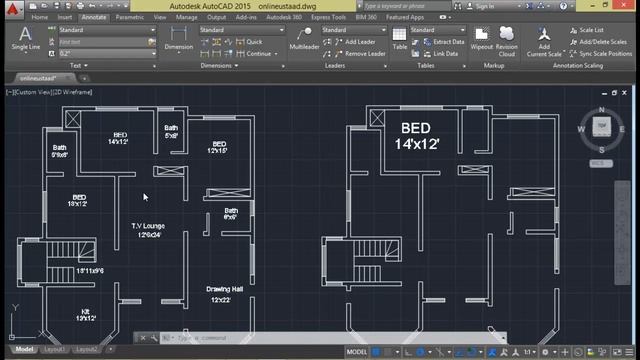Open the Scale List tool
Image resolution: width=640 pixels, height=360 pixels.
tap(587, 30)
